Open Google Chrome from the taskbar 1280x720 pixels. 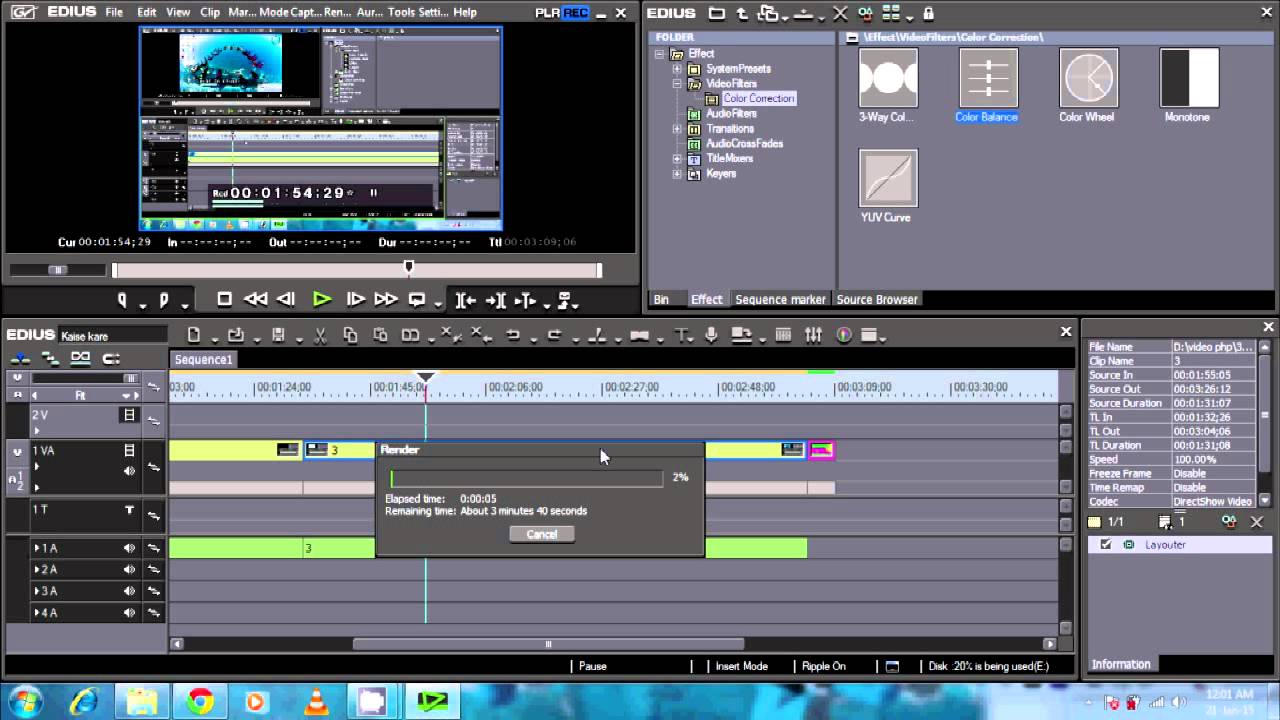(x=200, y=702)
